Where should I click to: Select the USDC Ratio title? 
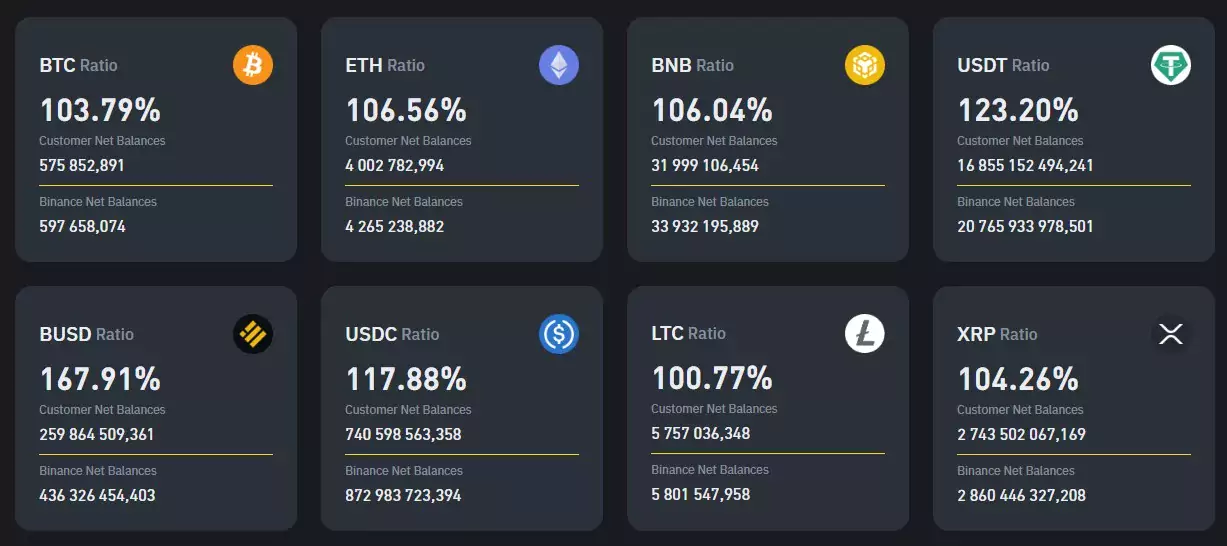392,334
